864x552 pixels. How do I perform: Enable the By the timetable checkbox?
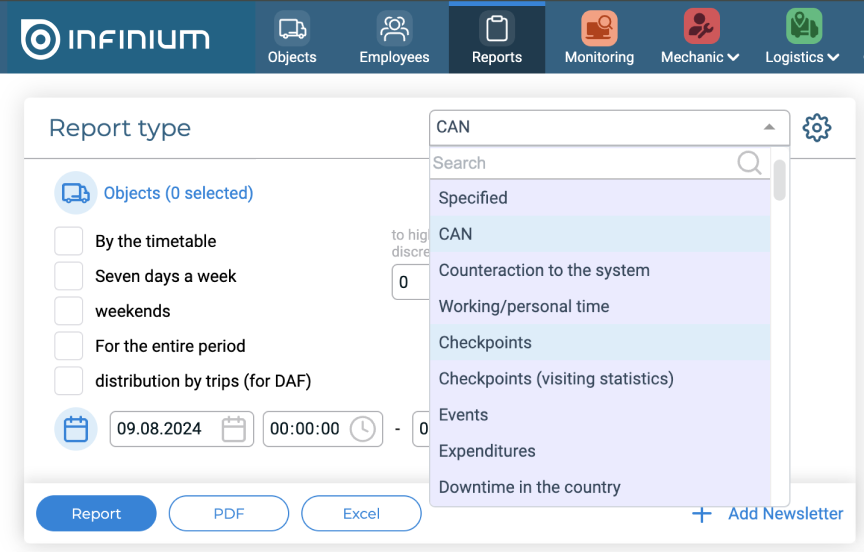tap(68, 241)
